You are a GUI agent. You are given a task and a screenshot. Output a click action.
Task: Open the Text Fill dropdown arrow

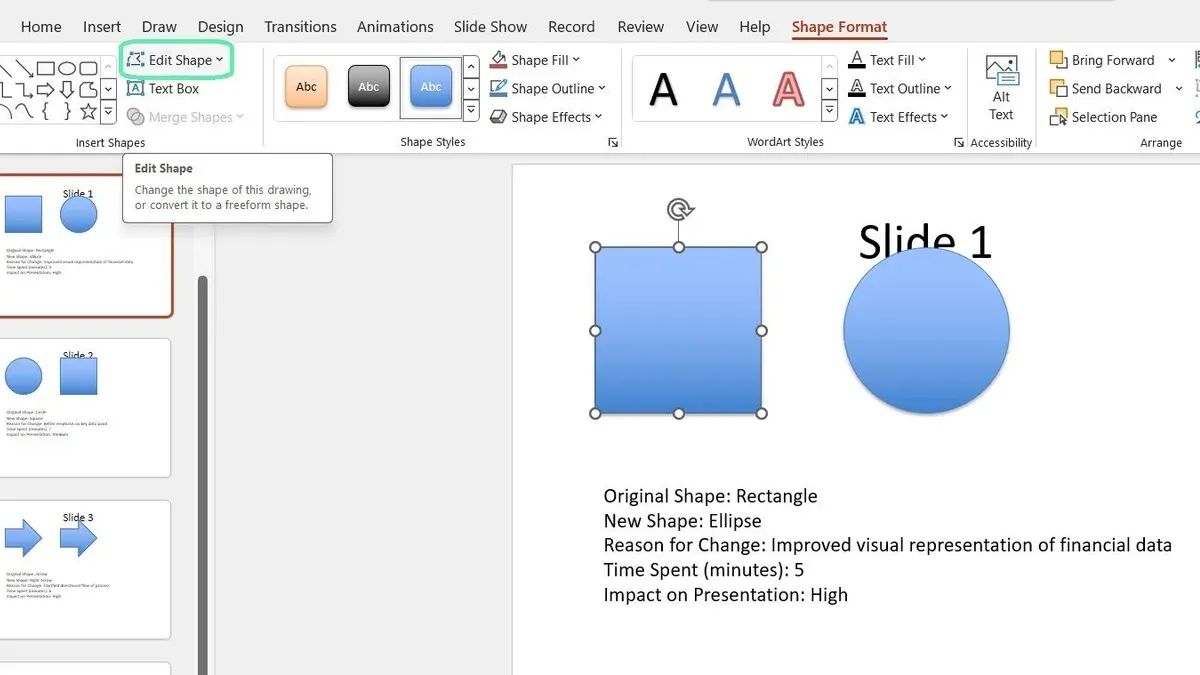(922, 60)
